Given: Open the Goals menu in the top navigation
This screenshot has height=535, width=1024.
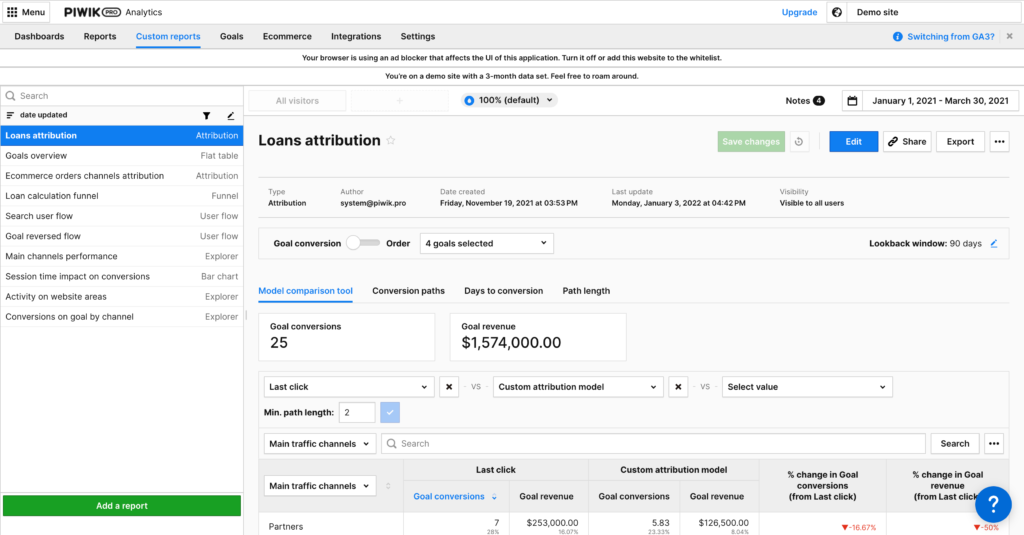Looking at the screenshot, I should [231, 36].
